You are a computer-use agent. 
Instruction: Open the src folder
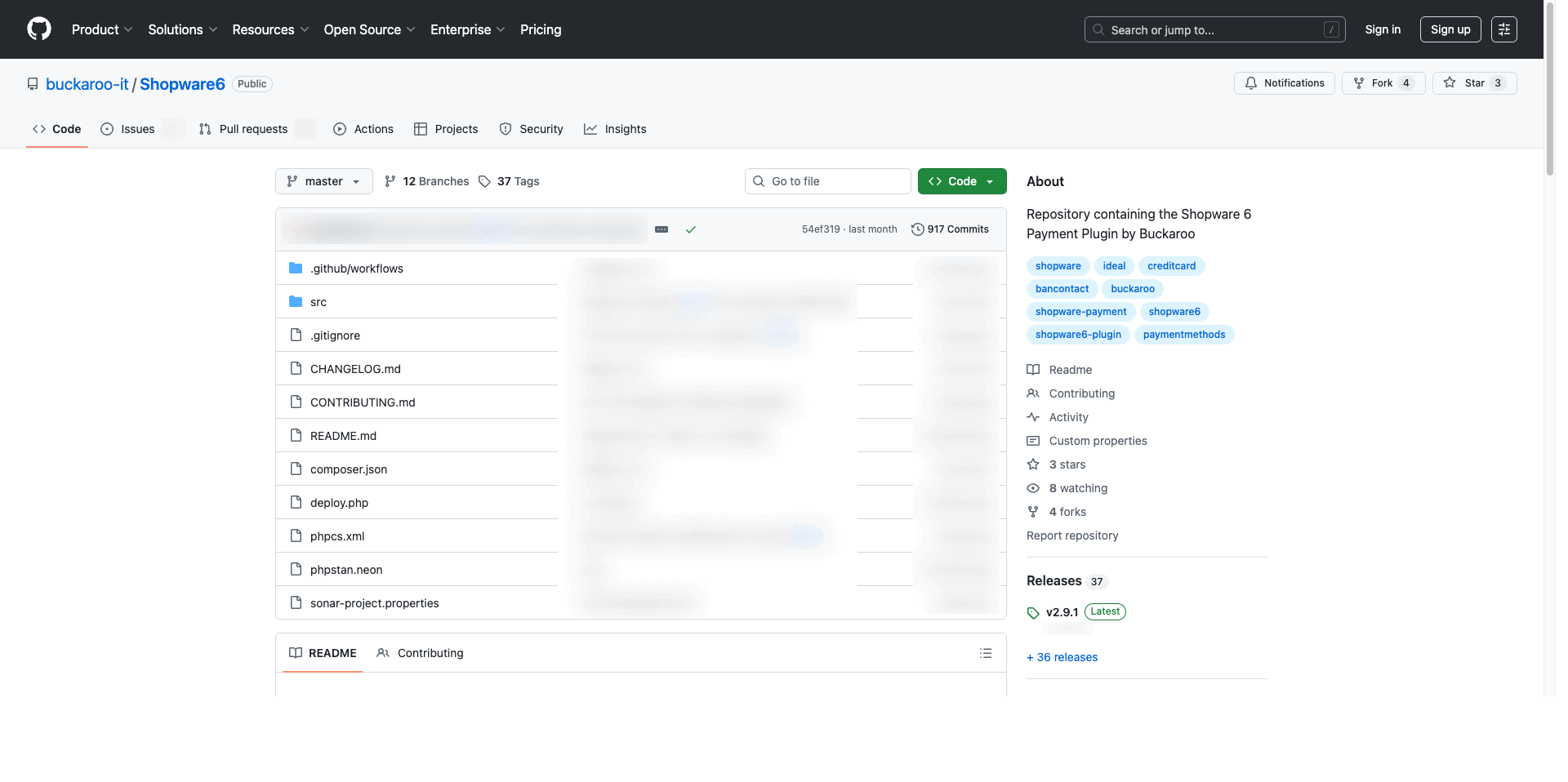[x=318, y=302]
